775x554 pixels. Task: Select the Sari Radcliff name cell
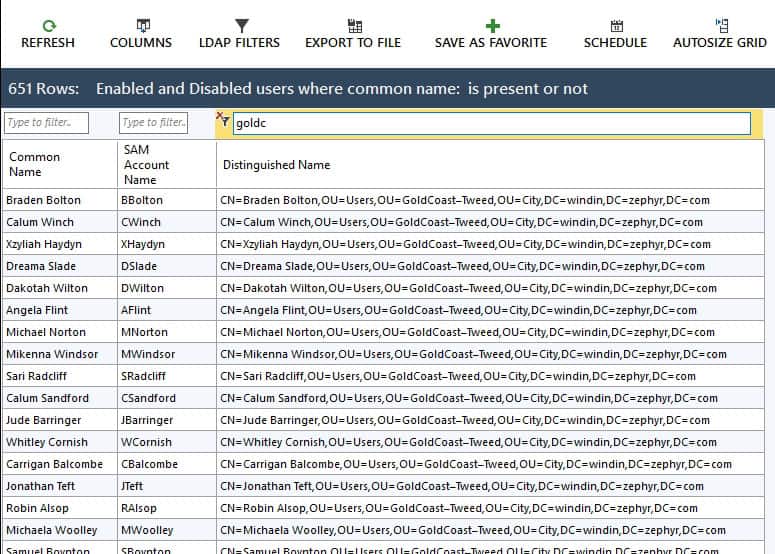click(x=60, y=376)
